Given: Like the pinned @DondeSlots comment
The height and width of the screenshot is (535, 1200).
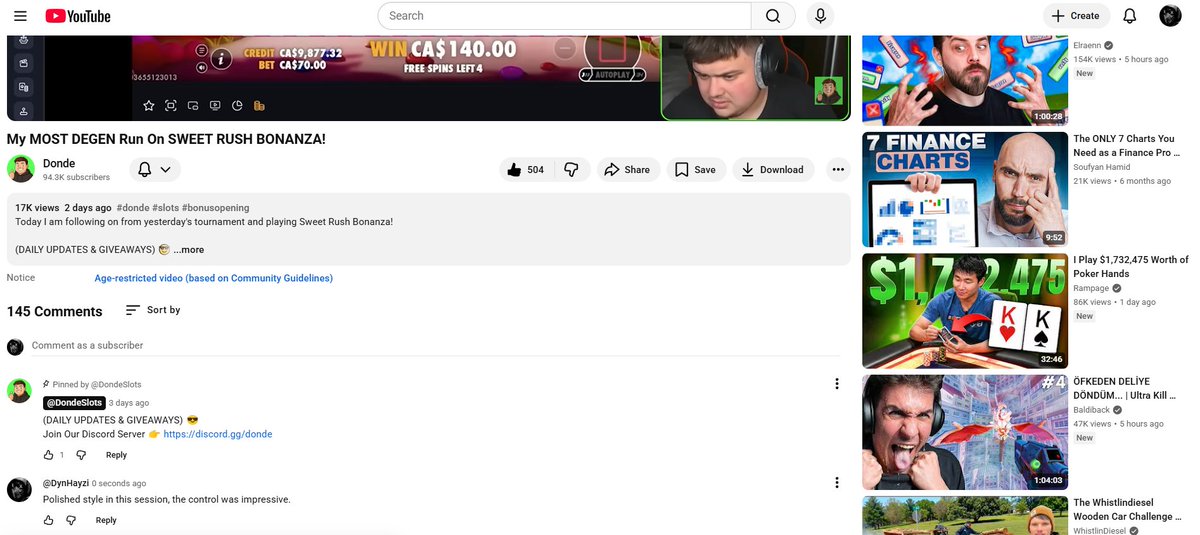Looking at the screenshot, I should click(49, 455).
